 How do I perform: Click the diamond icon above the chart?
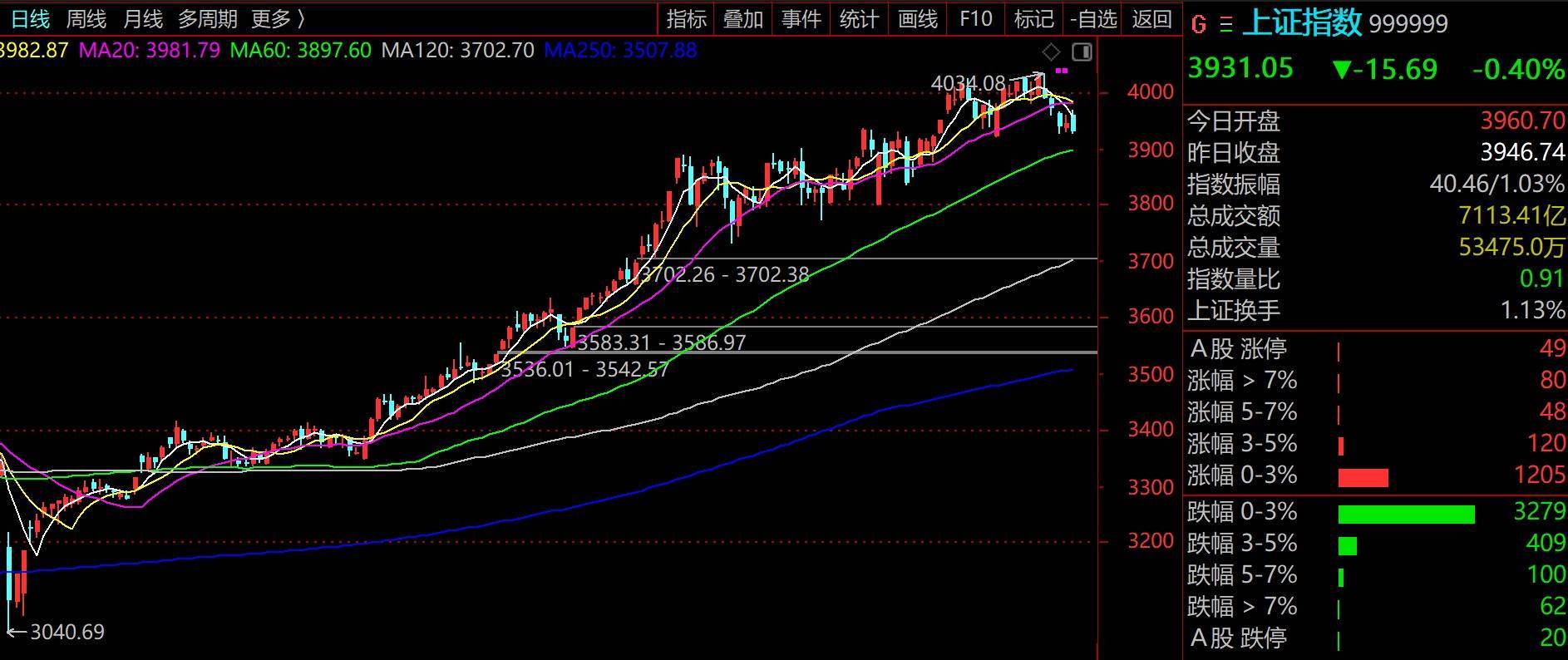1051,52
